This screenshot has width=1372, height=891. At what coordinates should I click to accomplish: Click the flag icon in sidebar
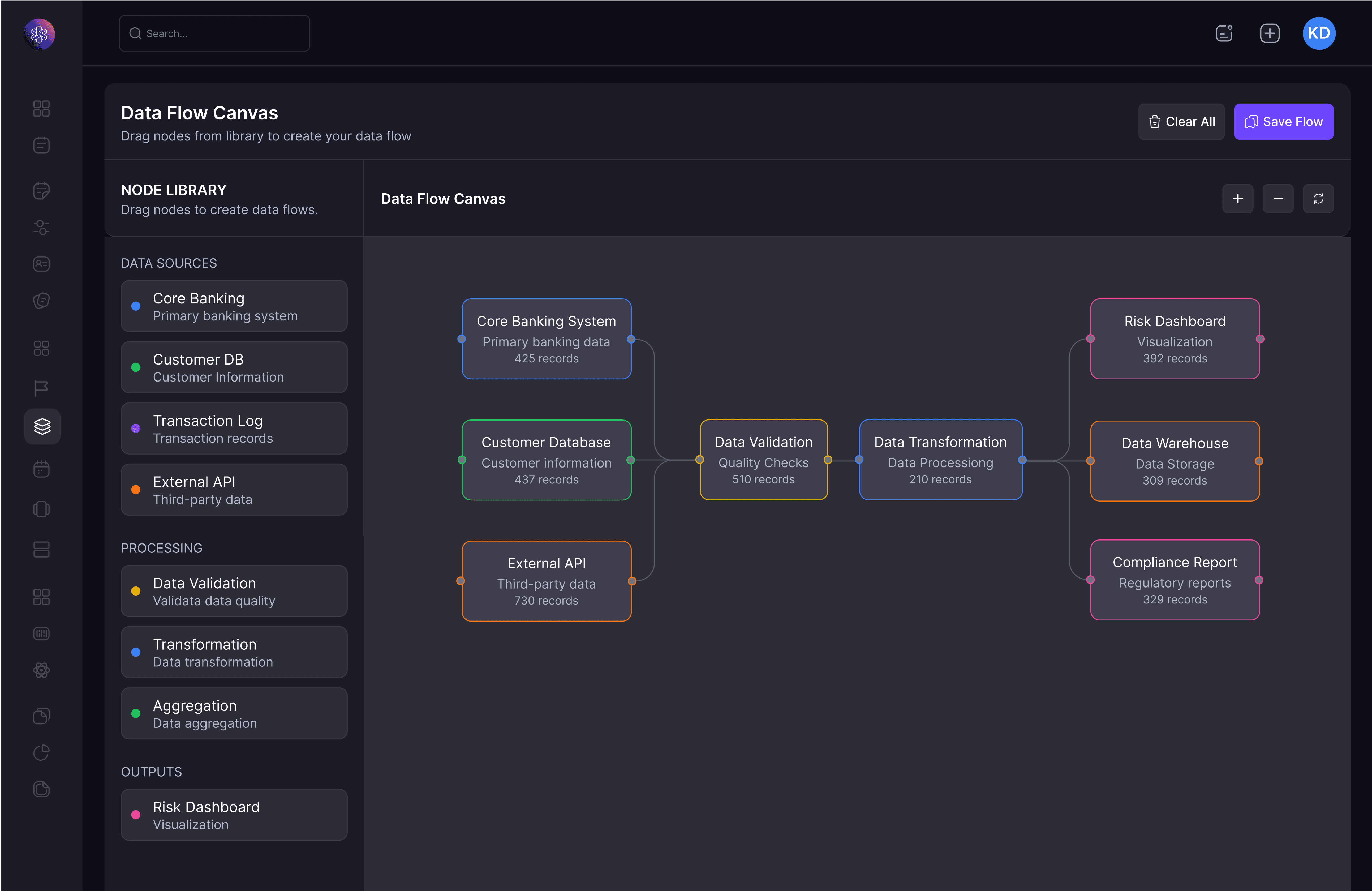click(41, 388)
